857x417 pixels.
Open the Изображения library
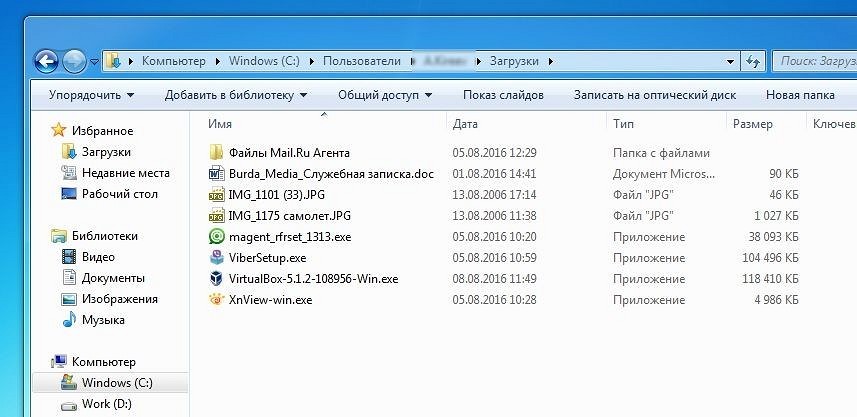click(x=120, y=299)
